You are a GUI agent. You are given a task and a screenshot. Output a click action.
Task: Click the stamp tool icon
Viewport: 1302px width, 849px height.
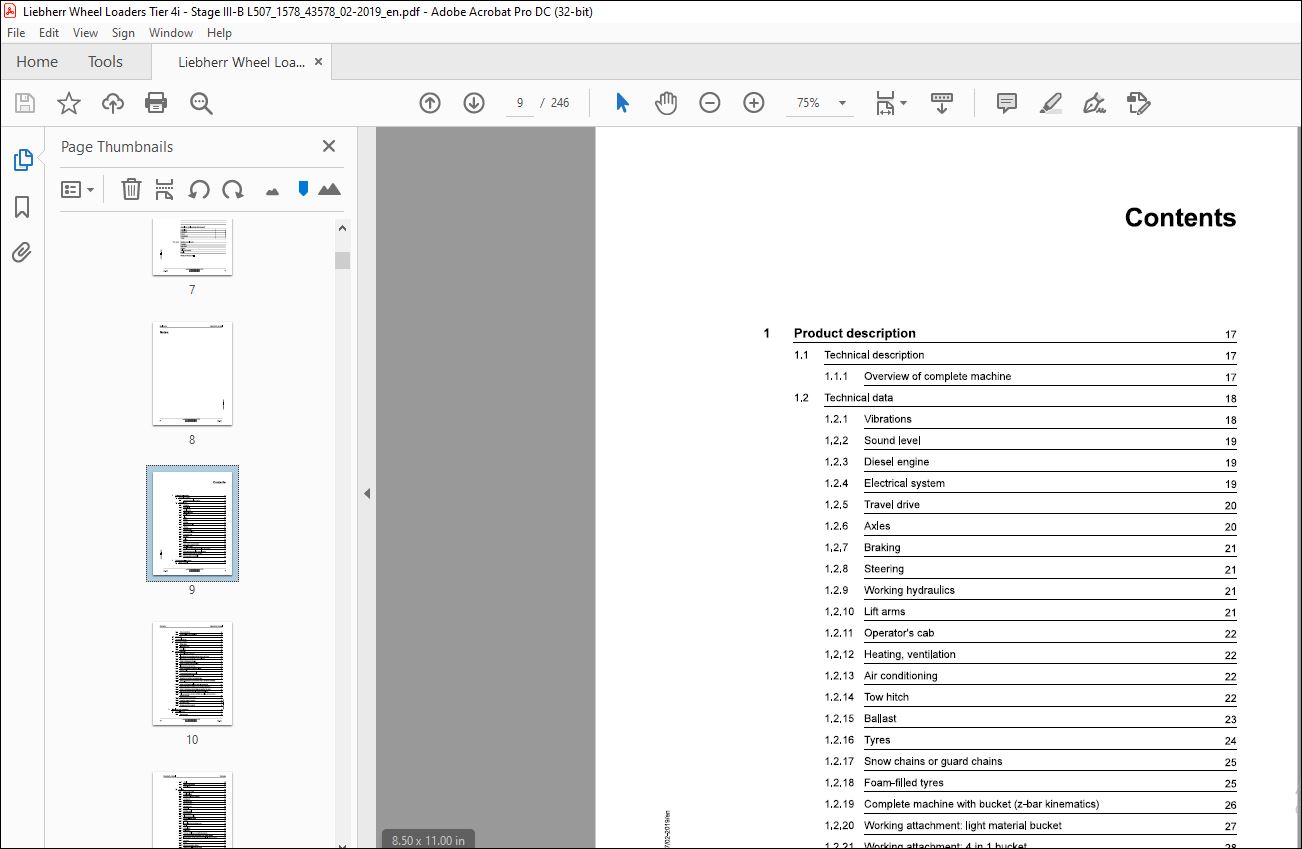[x=1139, y=103]
